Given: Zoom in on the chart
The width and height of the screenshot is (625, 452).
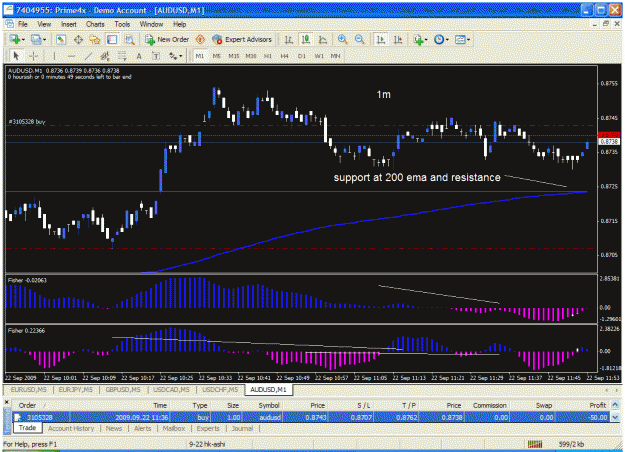Looking at the screenshot, I should [342, 39].
